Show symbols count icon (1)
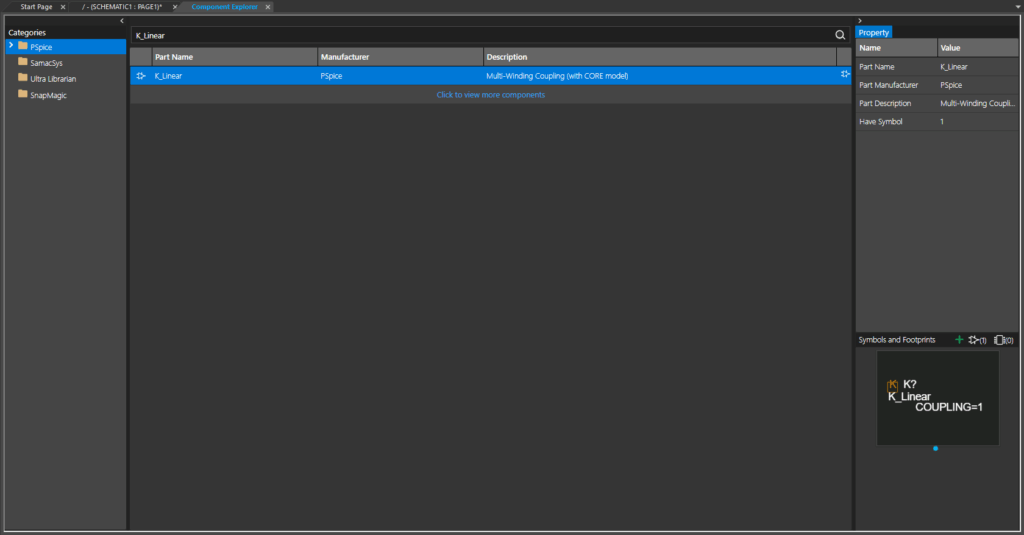 [x=978, y=340]
